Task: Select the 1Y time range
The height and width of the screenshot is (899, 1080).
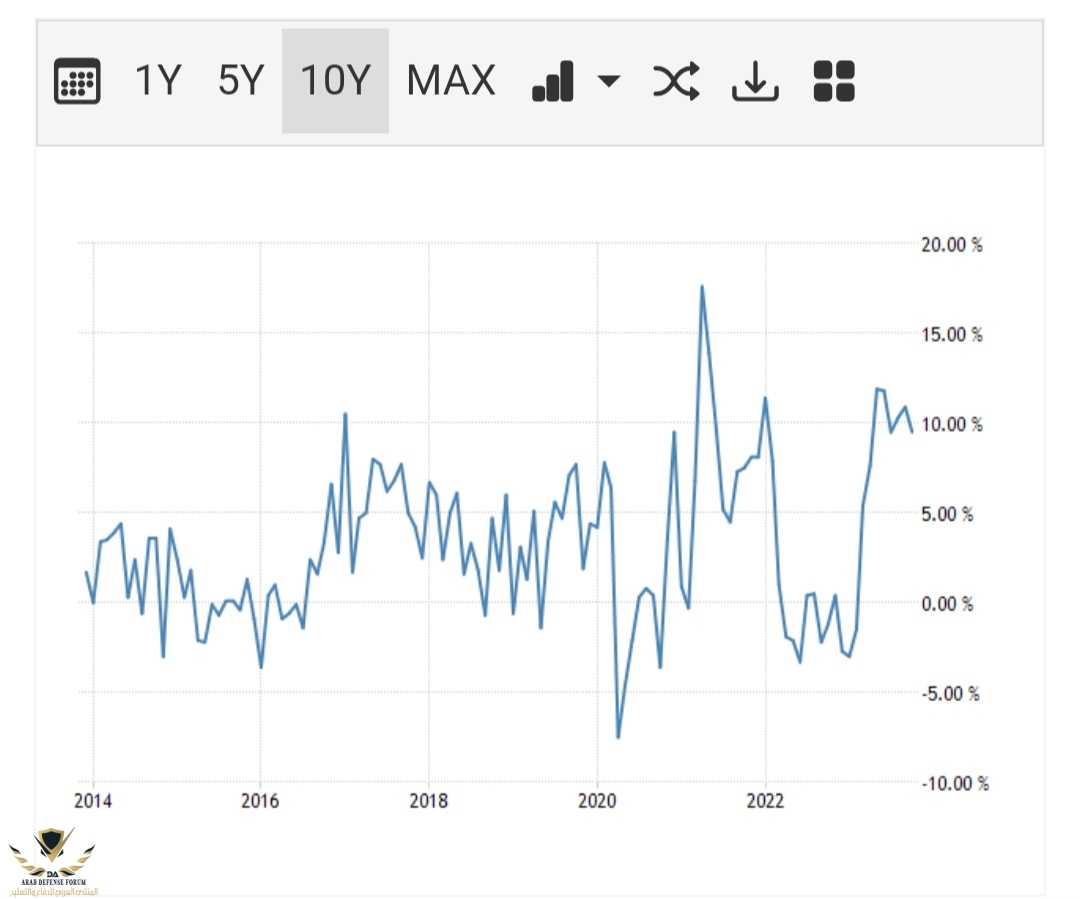Action: click(157, 80)
